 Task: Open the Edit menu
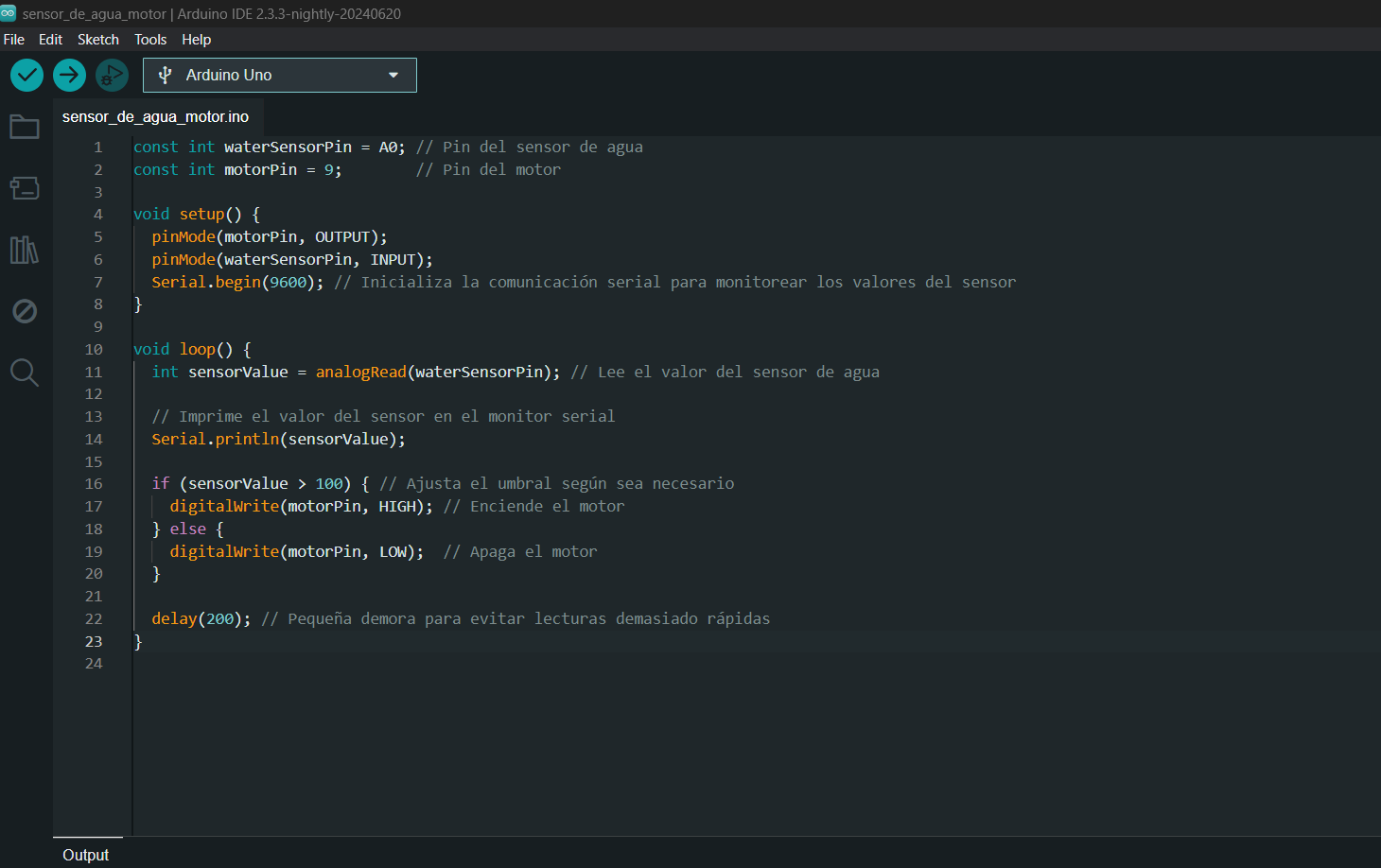(x=50, y=40)
